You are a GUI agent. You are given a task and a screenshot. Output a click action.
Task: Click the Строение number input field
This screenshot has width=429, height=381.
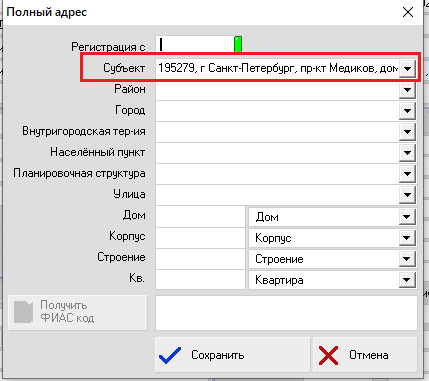200,259
